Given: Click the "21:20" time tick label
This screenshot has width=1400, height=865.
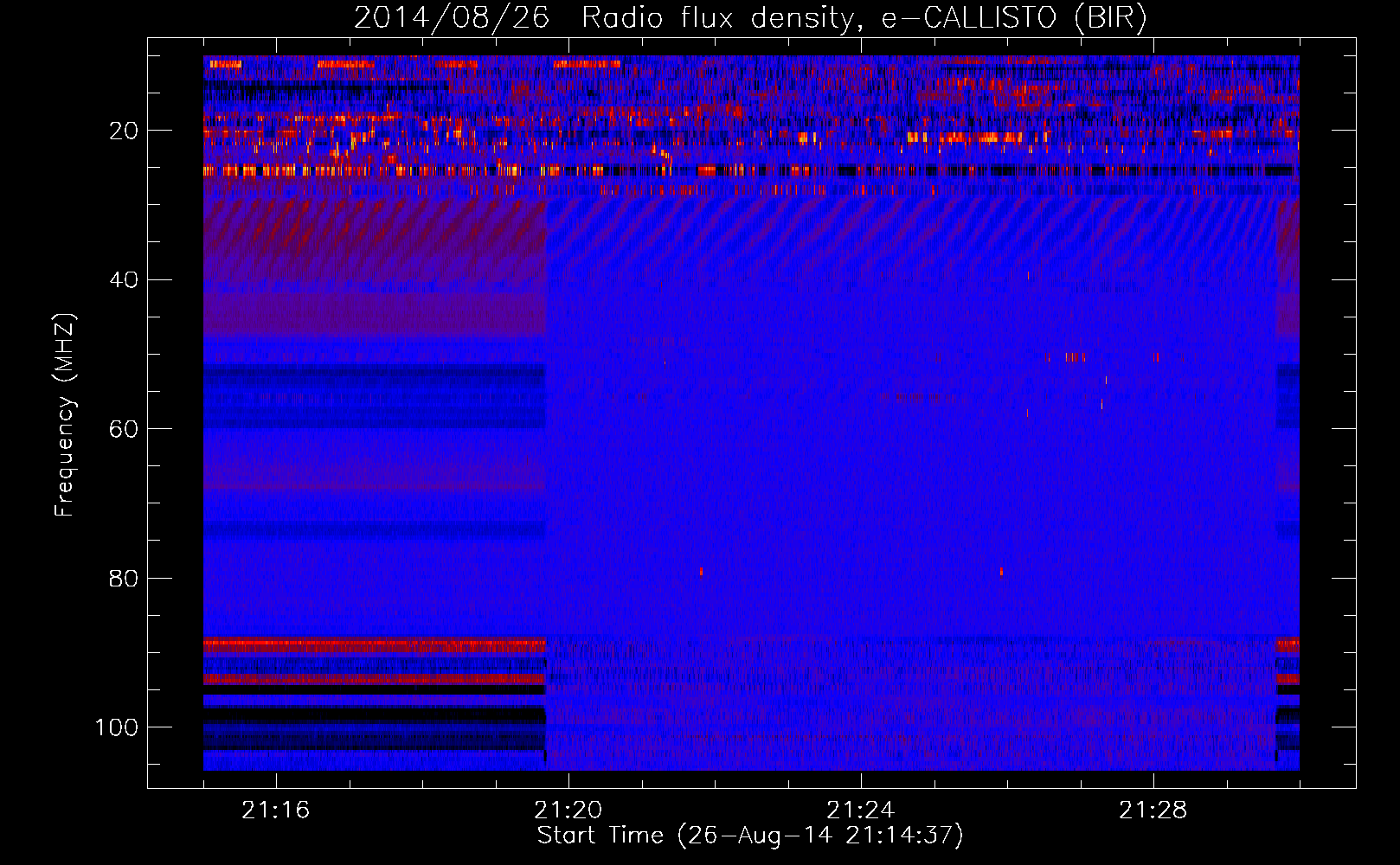Looking at the screenshot, I should (x=568, y=810).
